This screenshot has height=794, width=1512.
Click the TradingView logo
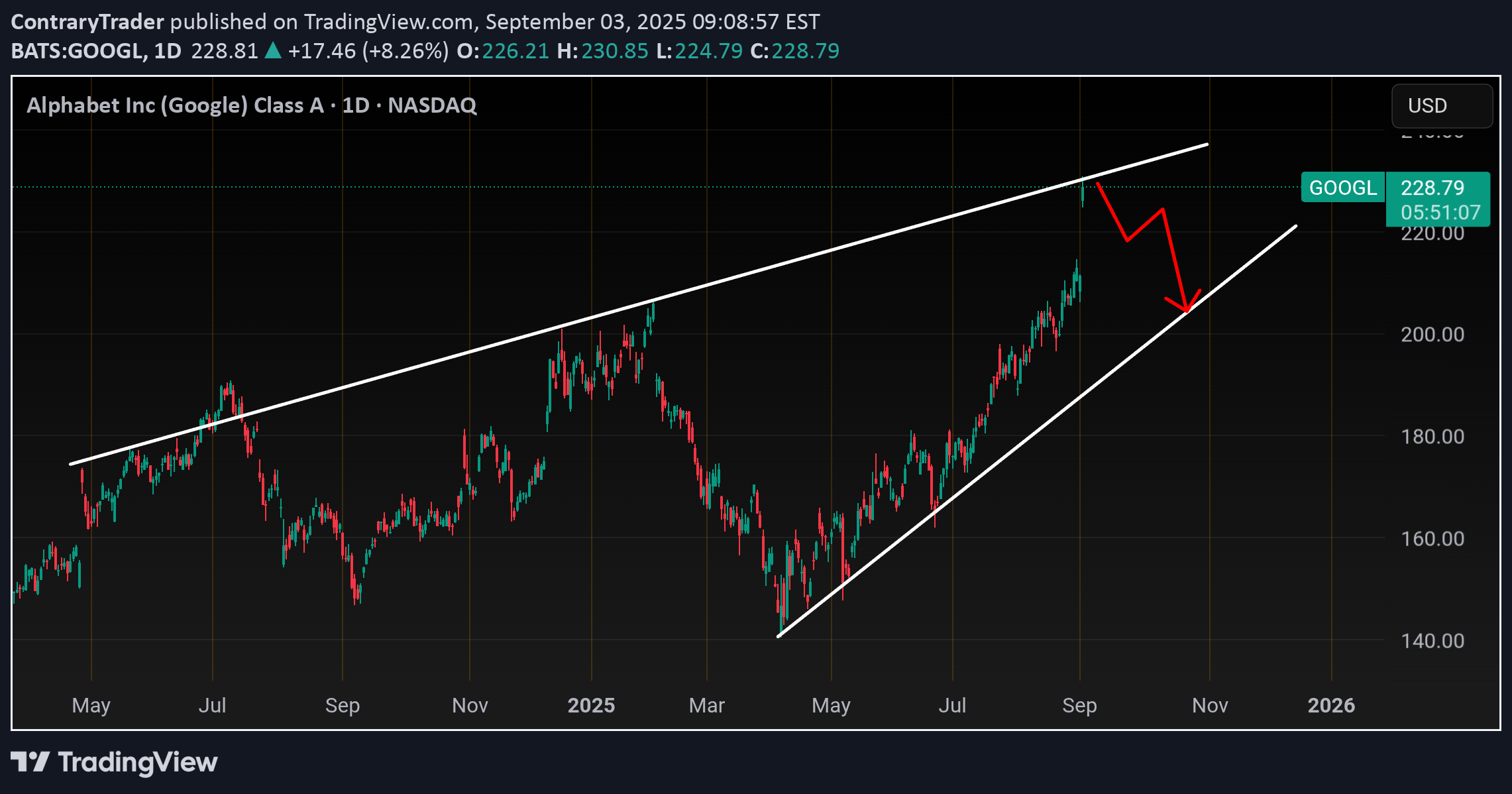114,762
